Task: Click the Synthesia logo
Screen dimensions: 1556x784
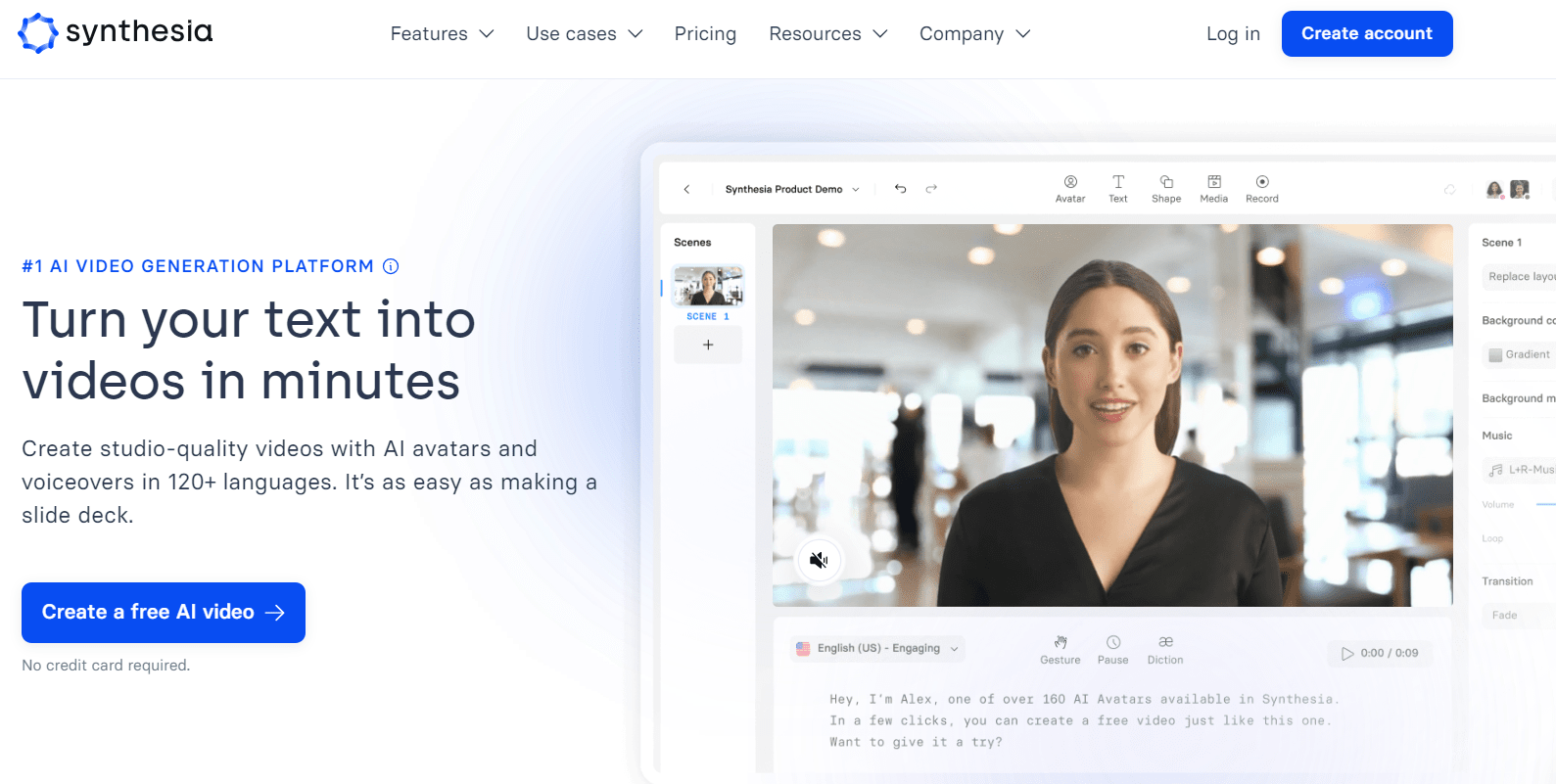Action: click(116, 32)
